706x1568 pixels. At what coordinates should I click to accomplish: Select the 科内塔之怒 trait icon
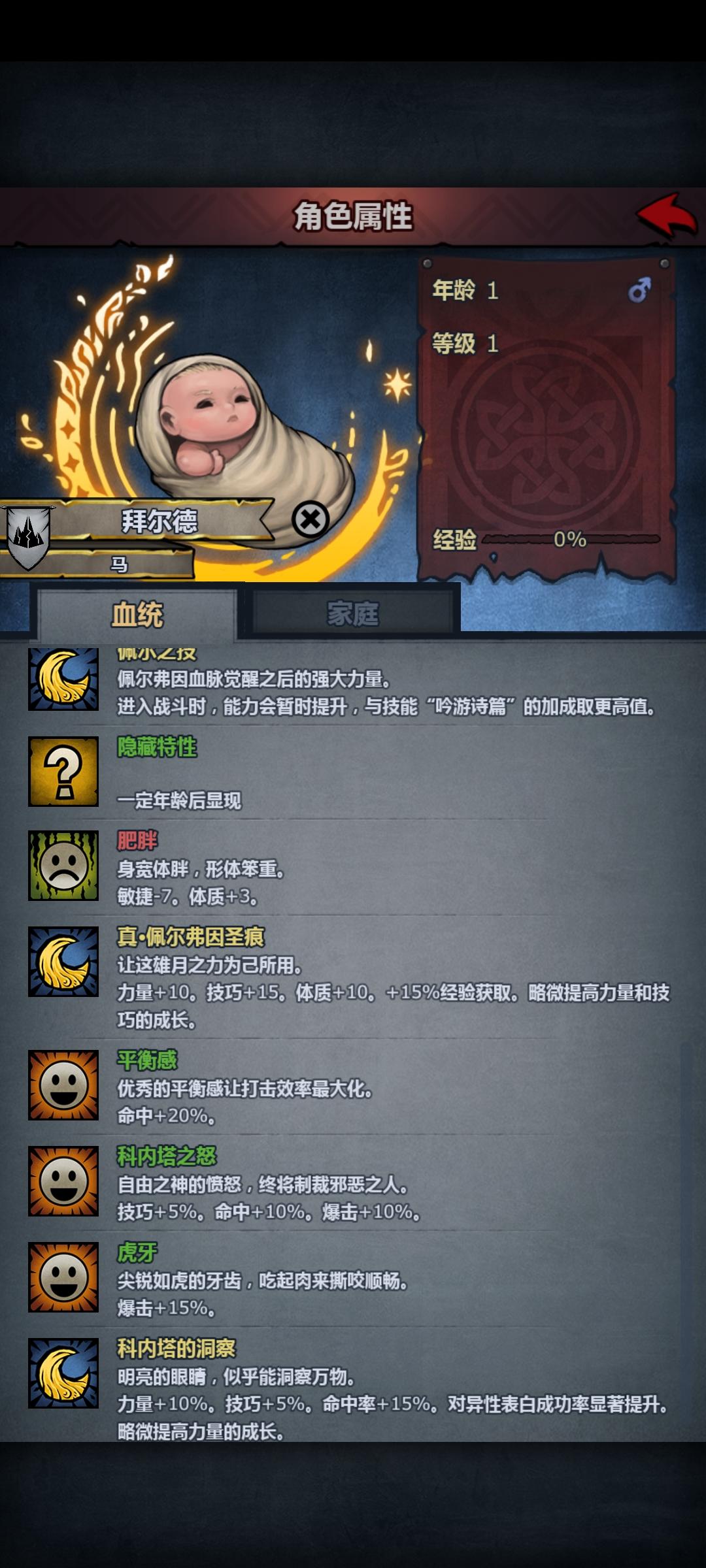[63, 1181]
